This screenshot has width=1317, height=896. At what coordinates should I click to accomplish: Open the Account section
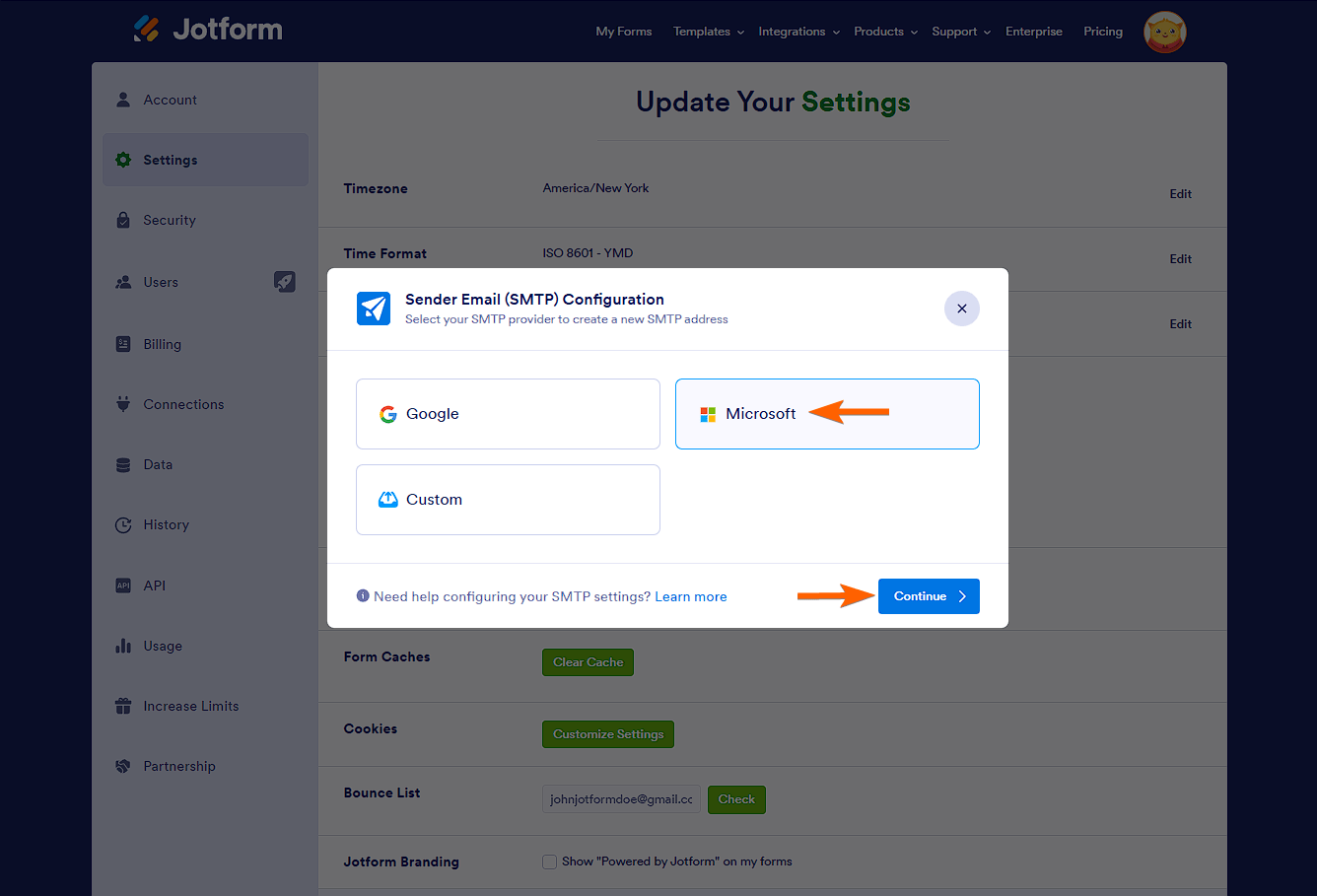[x=205, y=100]
